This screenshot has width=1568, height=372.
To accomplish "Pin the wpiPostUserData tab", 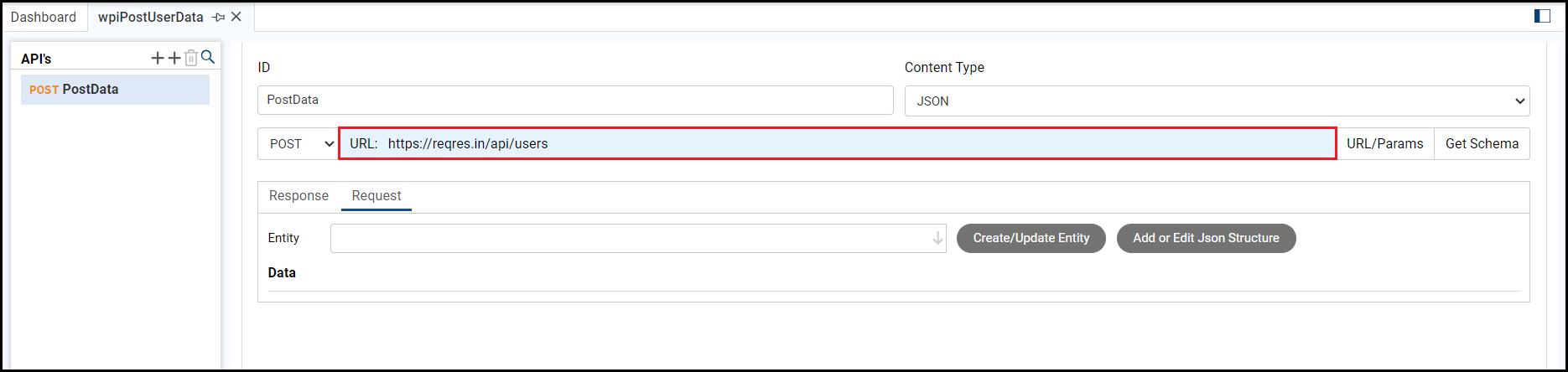I will coord(219,17).
